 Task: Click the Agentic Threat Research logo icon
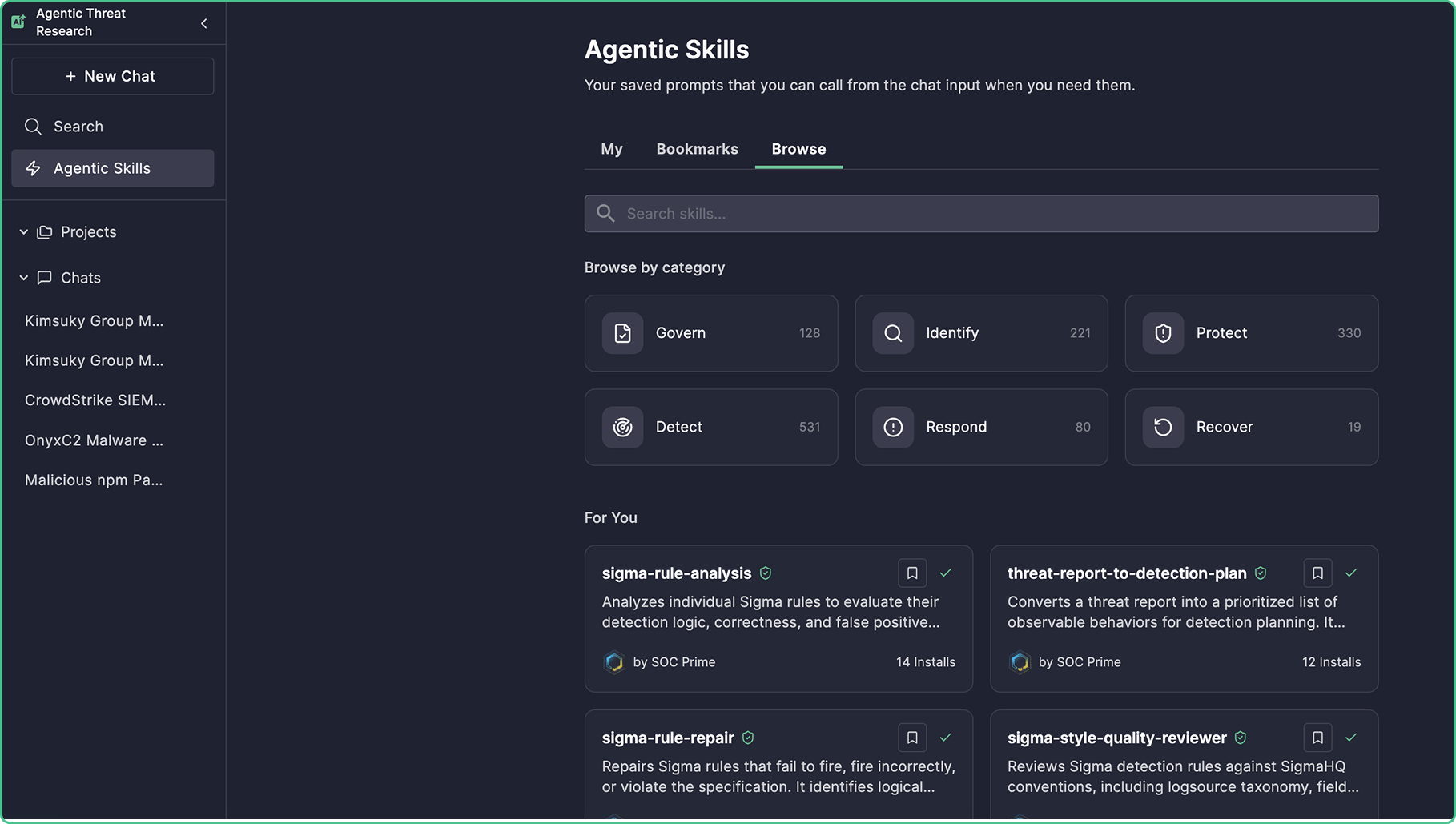click(x=18, y=22)
